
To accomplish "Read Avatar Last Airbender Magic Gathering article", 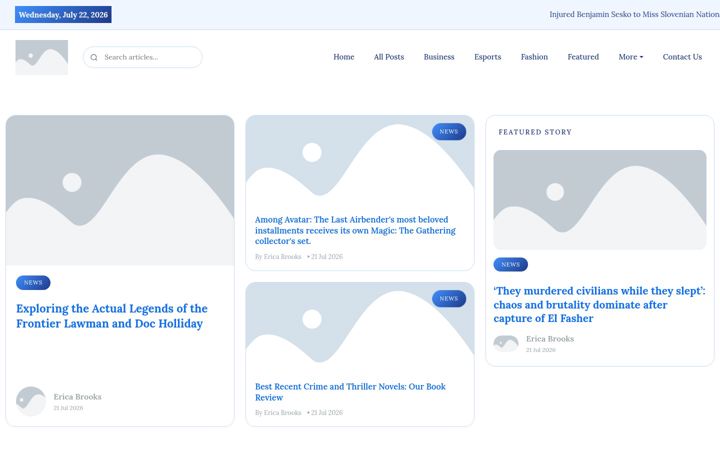I will (355, 230).
